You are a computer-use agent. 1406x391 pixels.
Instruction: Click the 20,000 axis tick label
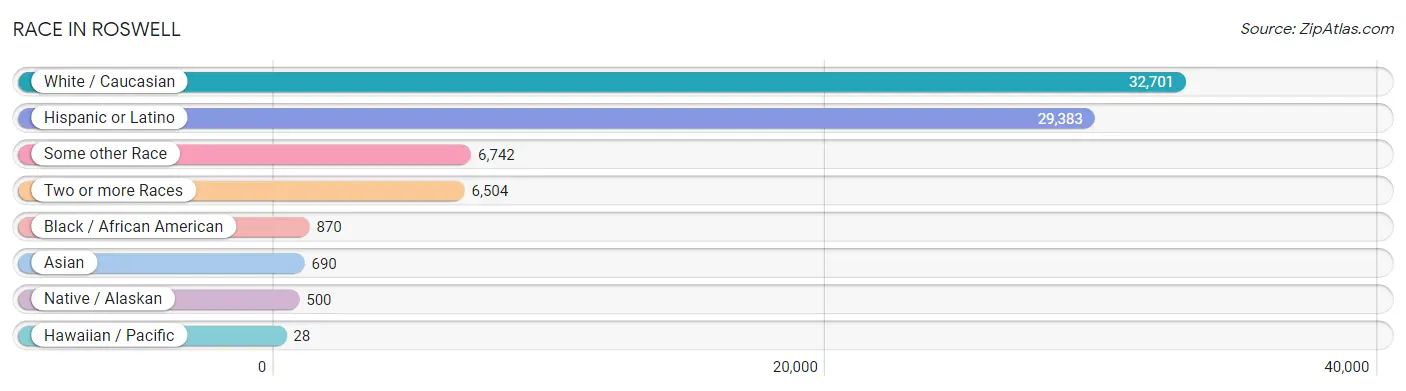coord(794,367)
